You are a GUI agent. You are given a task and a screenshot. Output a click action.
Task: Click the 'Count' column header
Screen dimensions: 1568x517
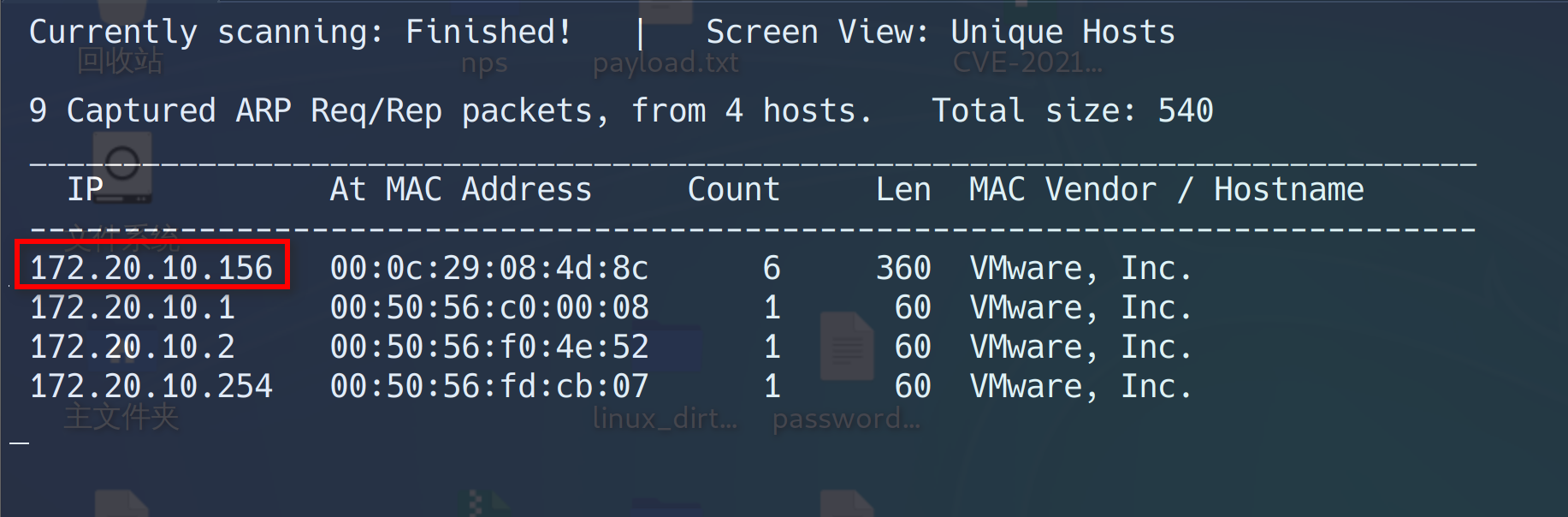point(733,189)
